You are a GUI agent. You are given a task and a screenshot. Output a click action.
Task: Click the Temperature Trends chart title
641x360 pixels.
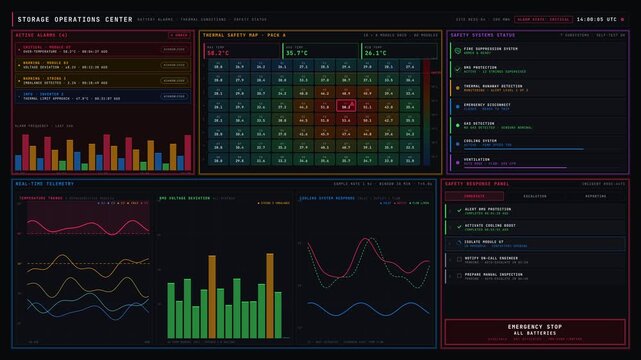pos(41,198)
